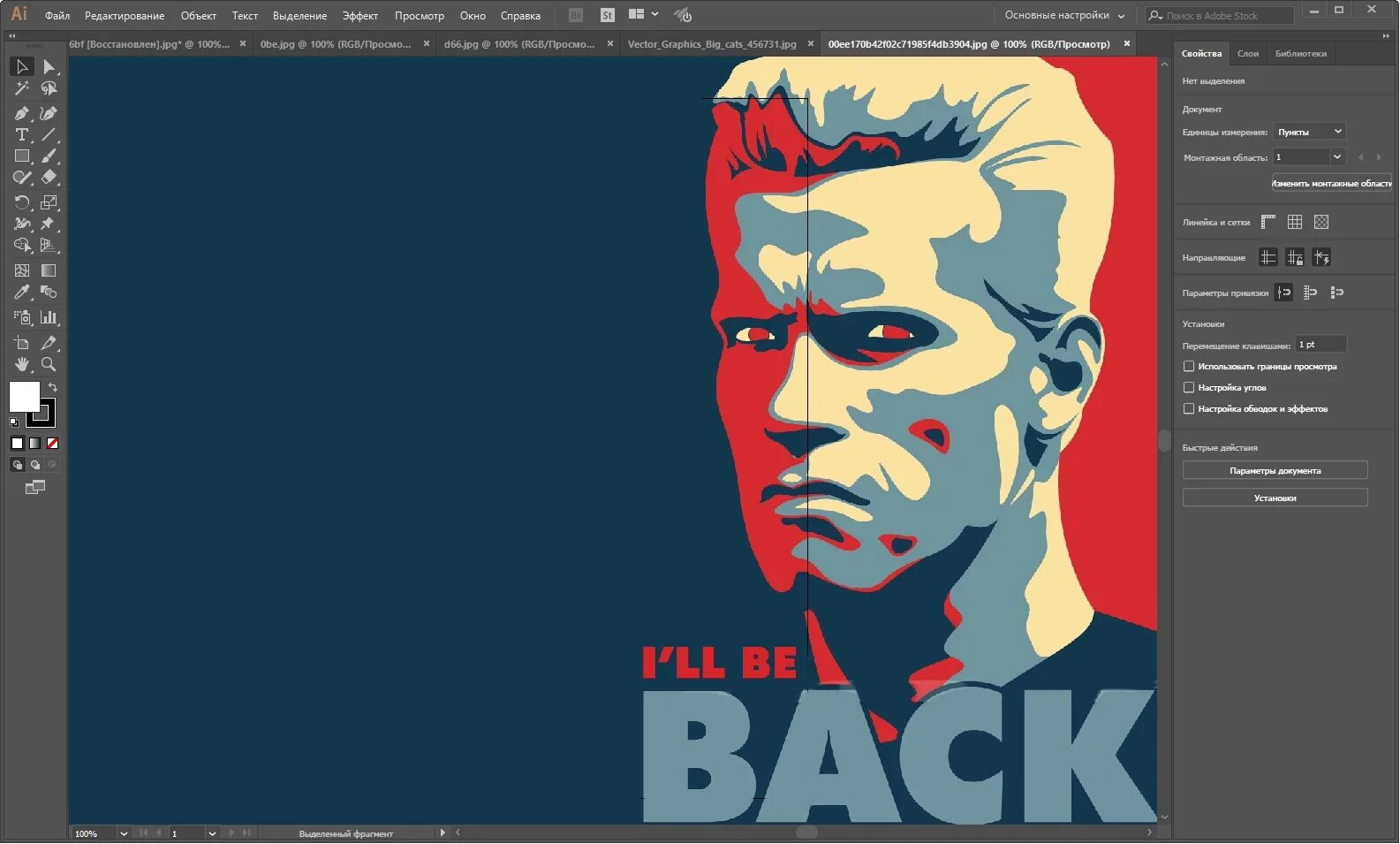Select the Hand tool

coord(22,364)
